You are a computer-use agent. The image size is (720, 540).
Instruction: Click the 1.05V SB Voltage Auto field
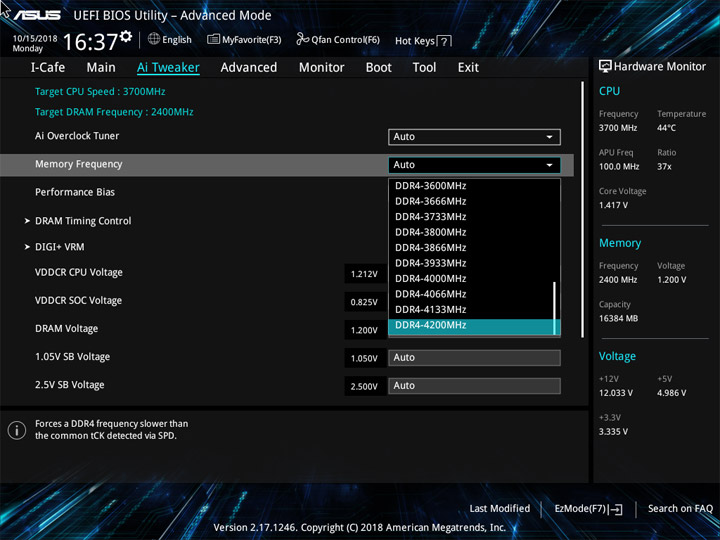point(474,358)
